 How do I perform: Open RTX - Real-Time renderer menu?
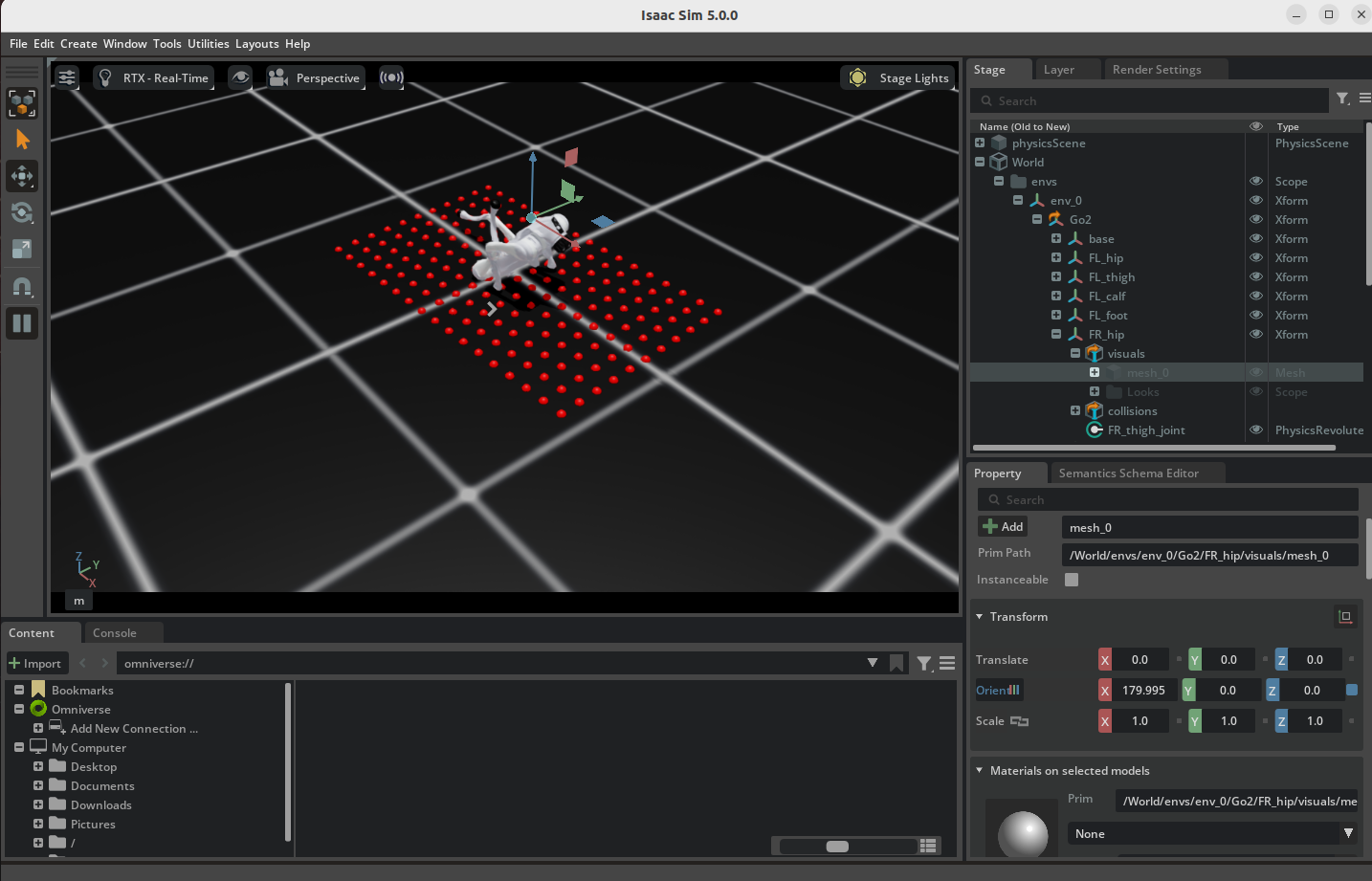153,77
